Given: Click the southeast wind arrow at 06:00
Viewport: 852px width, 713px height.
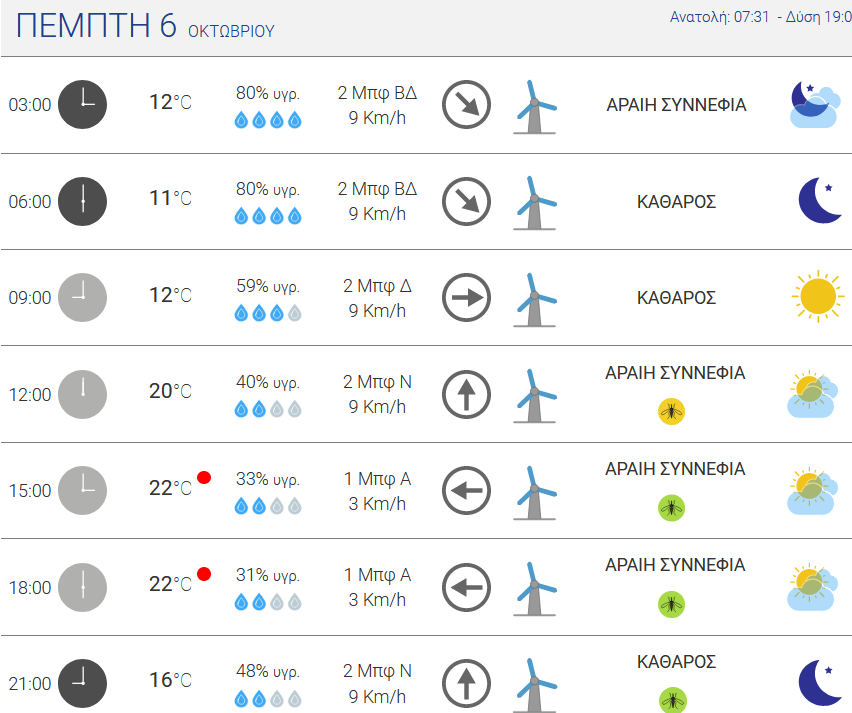Looking at the screenshot, I should click(466, 201).
